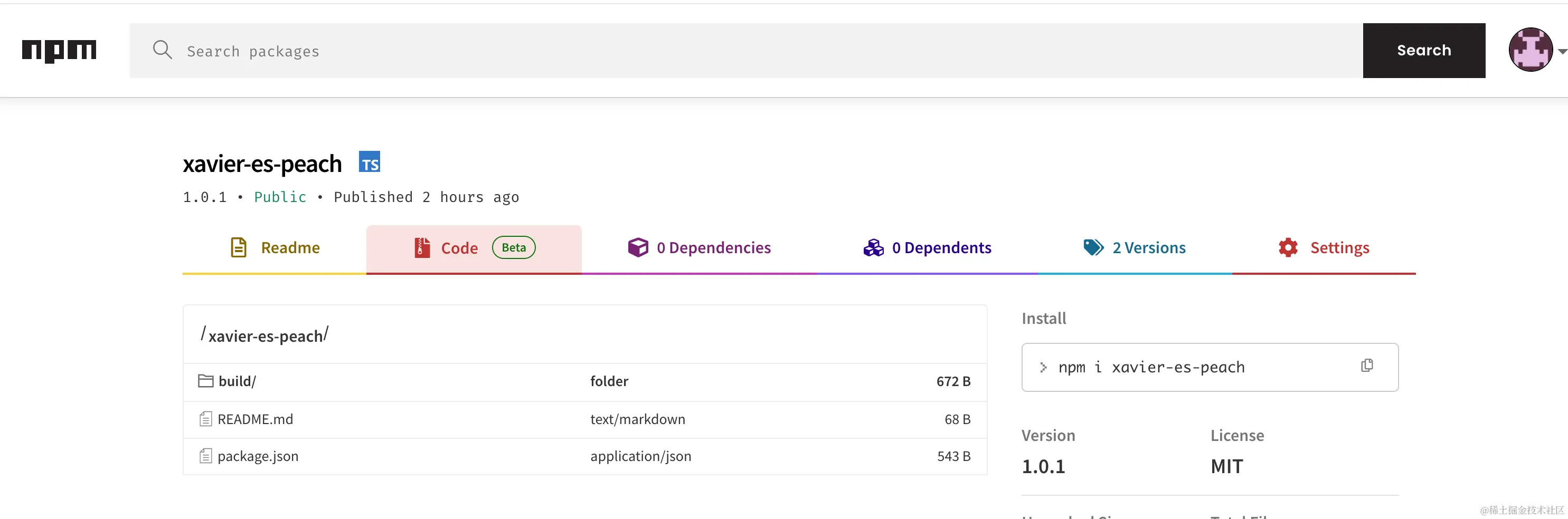Open the 0 Dependents tab
Viewport: 1568px width, 519px height.
coord(927,248)
